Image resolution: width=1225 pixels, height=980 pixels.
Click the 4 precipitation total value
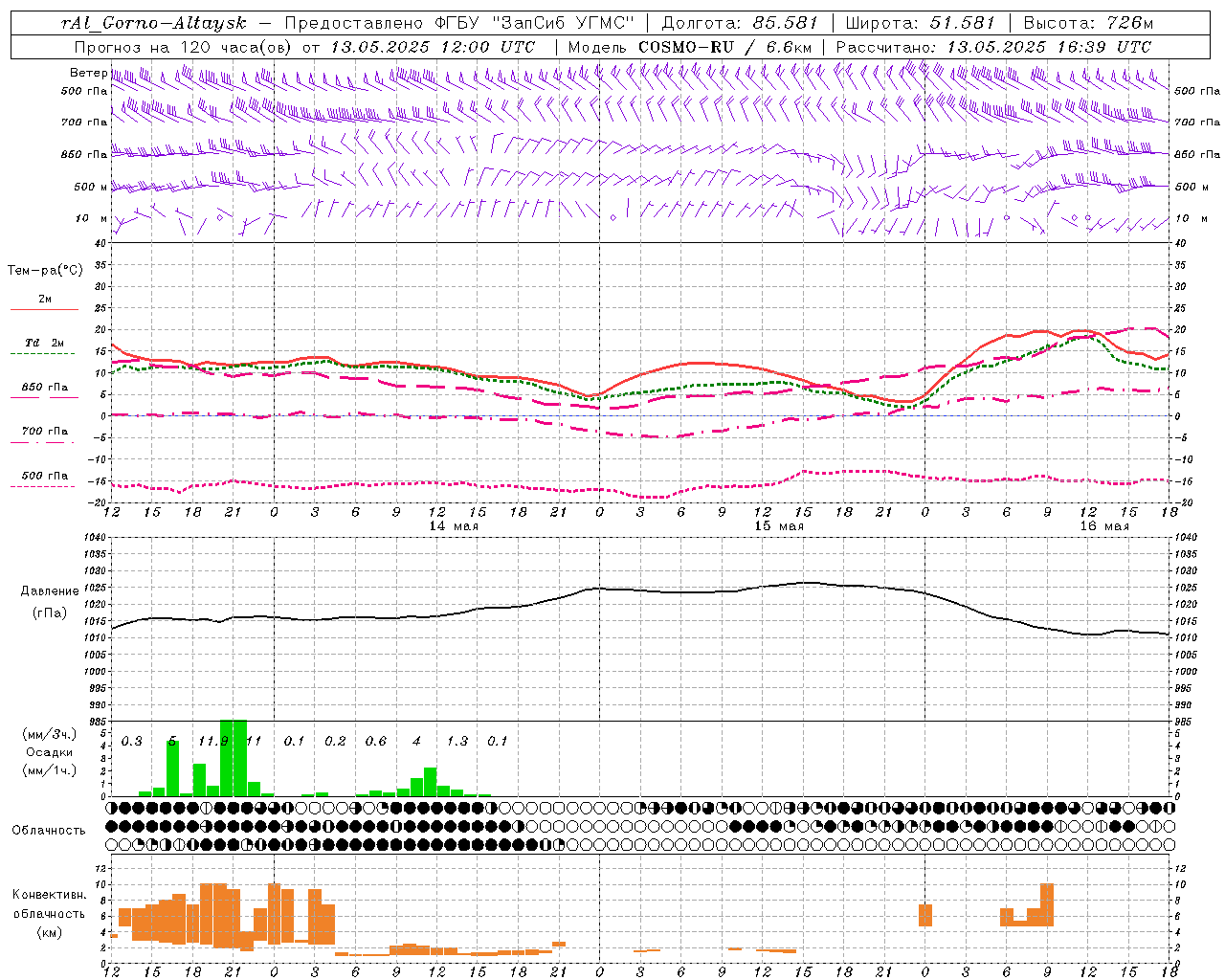click(x=416, y=742)
